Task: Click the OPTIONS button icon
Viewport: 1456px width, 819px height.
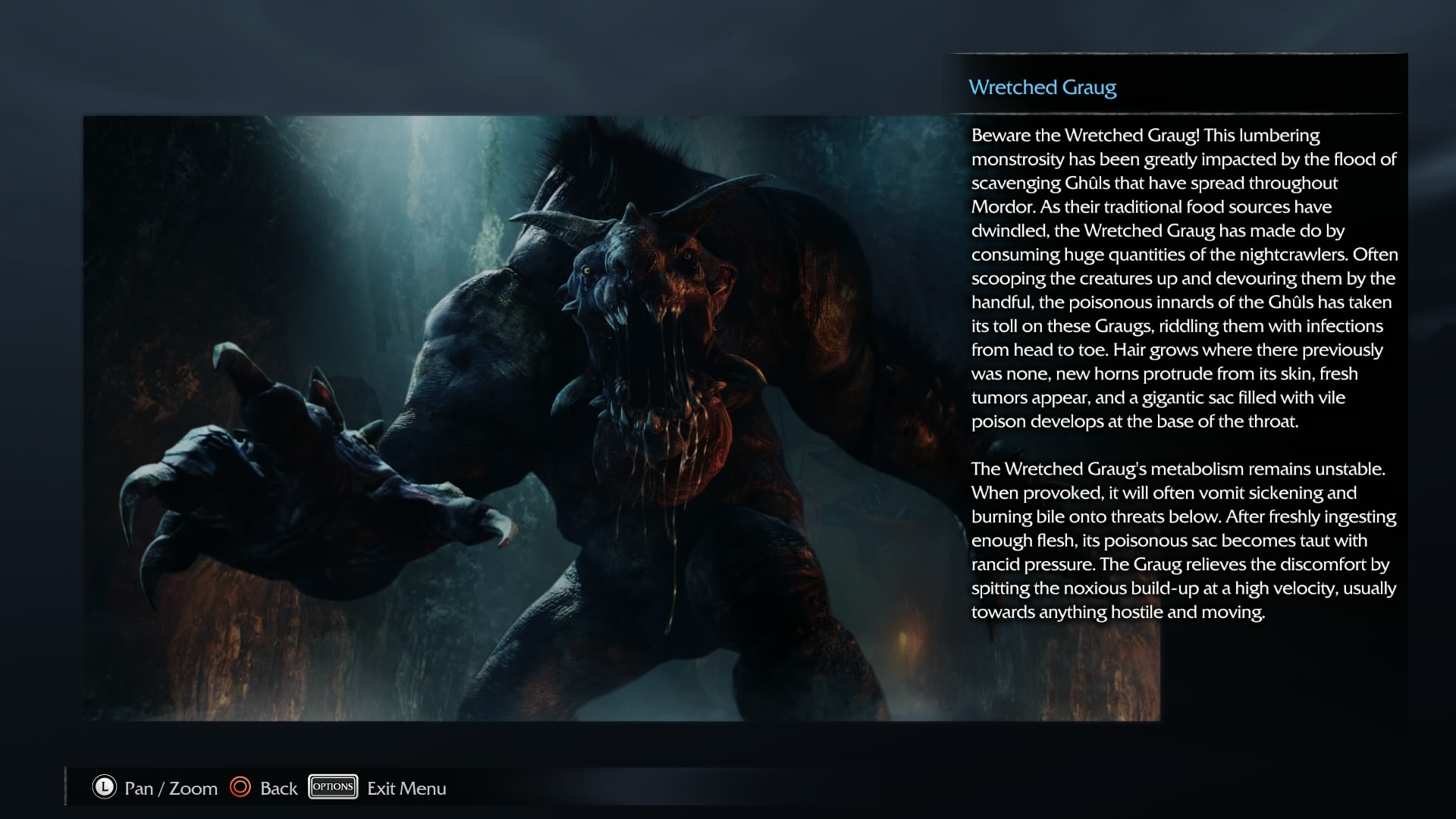Action: [x=333, y=787]
